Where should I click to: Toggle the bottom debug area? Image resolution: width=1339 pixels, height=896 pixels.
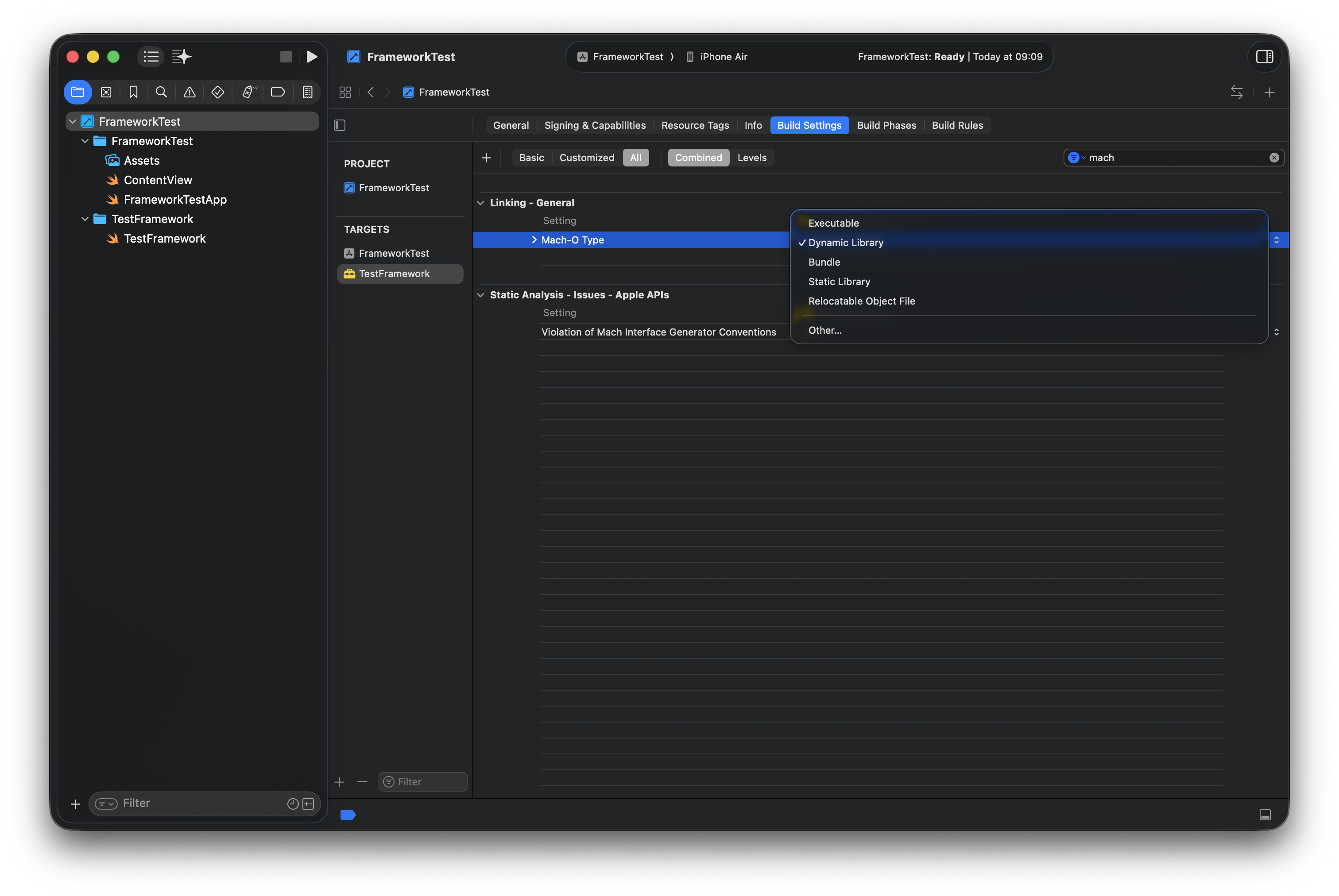pyautogui.click(x=1265, y=815)
